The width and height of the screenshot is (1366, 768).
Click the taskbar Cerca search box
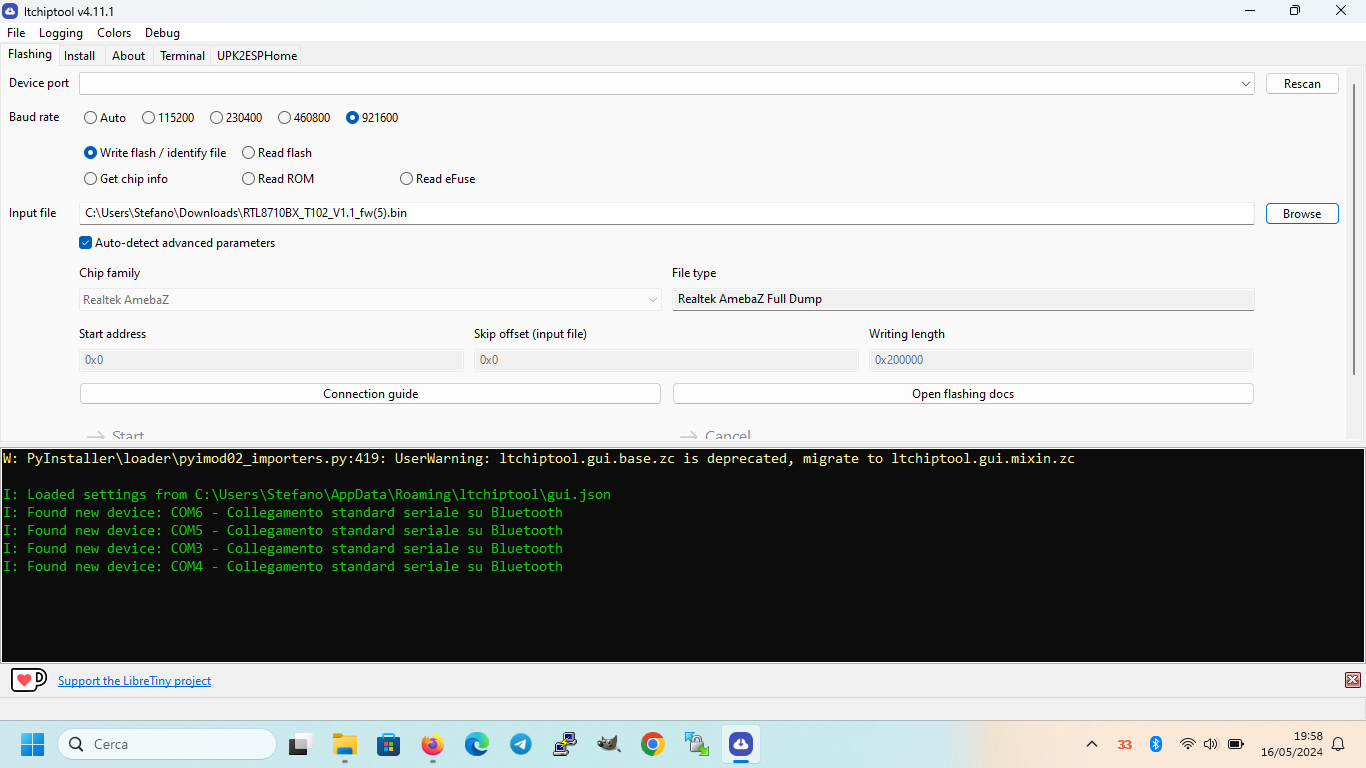click(x=167, y=744)
